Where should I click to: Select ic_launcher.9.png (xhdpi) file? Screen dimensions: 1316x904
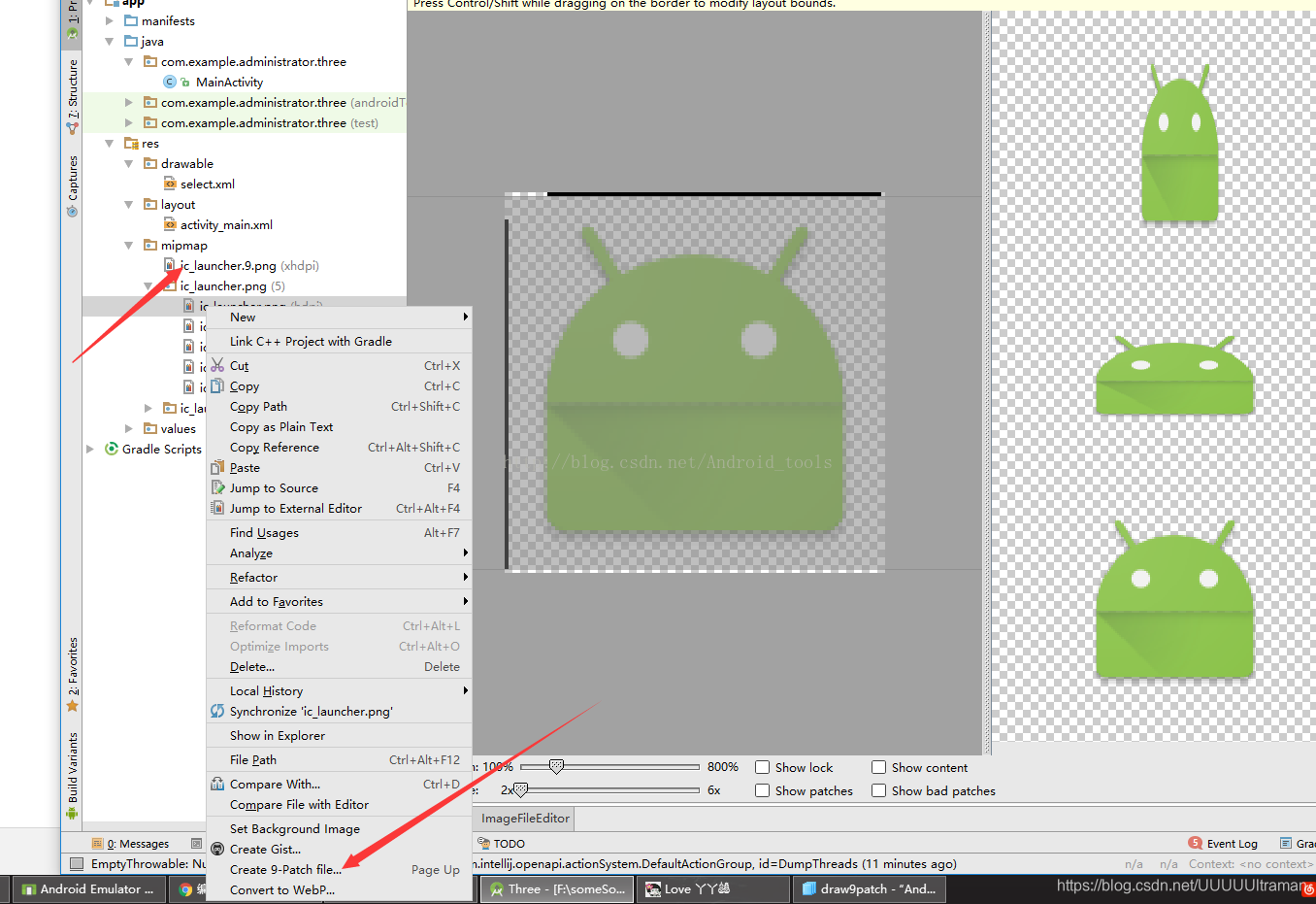(x=241, y=265)
